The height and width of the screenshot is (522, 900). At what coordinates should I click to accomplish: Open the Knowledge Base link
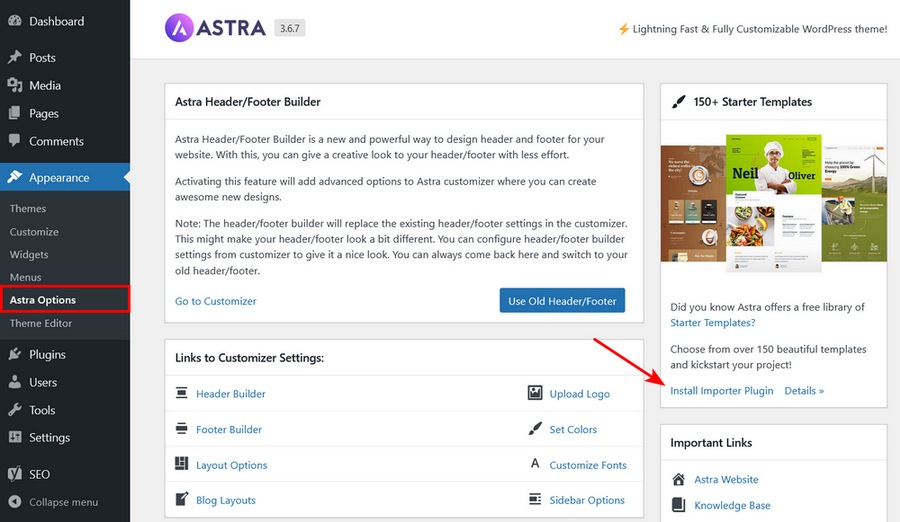732,506
